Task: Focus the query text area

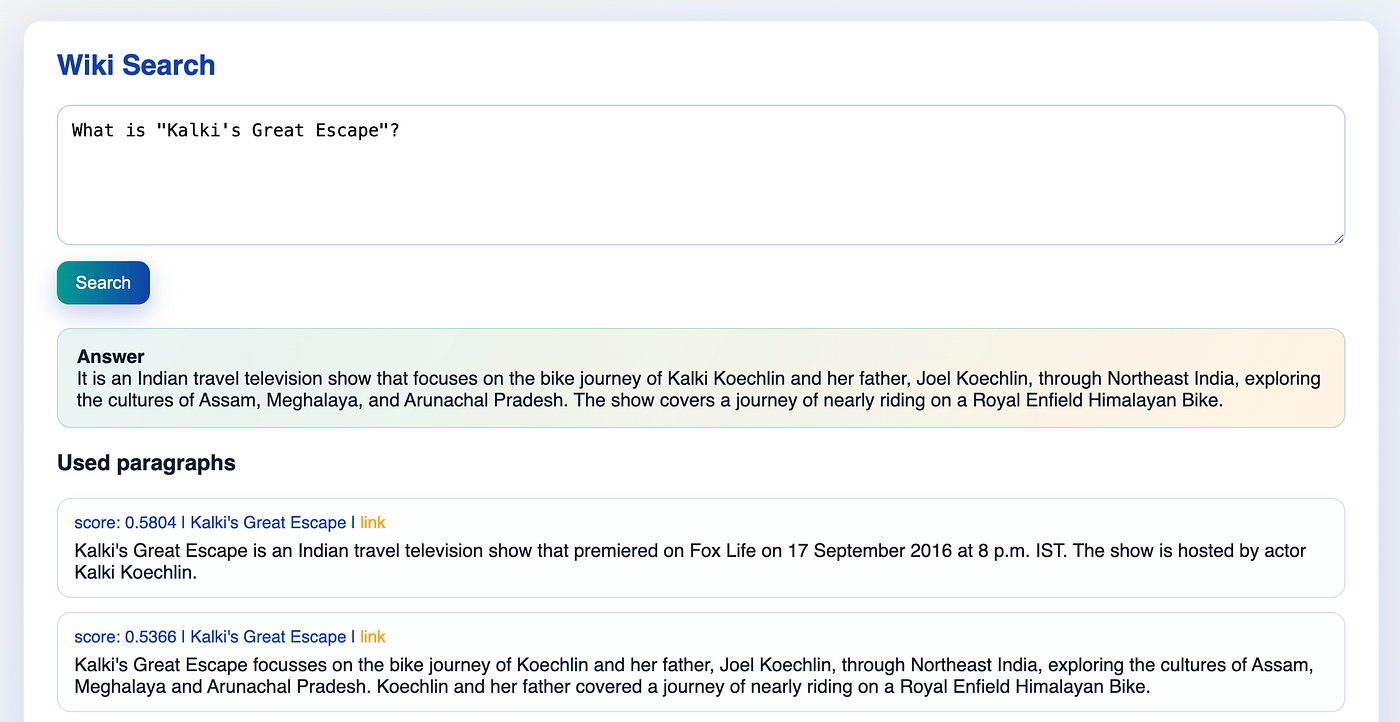Action: tap(701, 175)
